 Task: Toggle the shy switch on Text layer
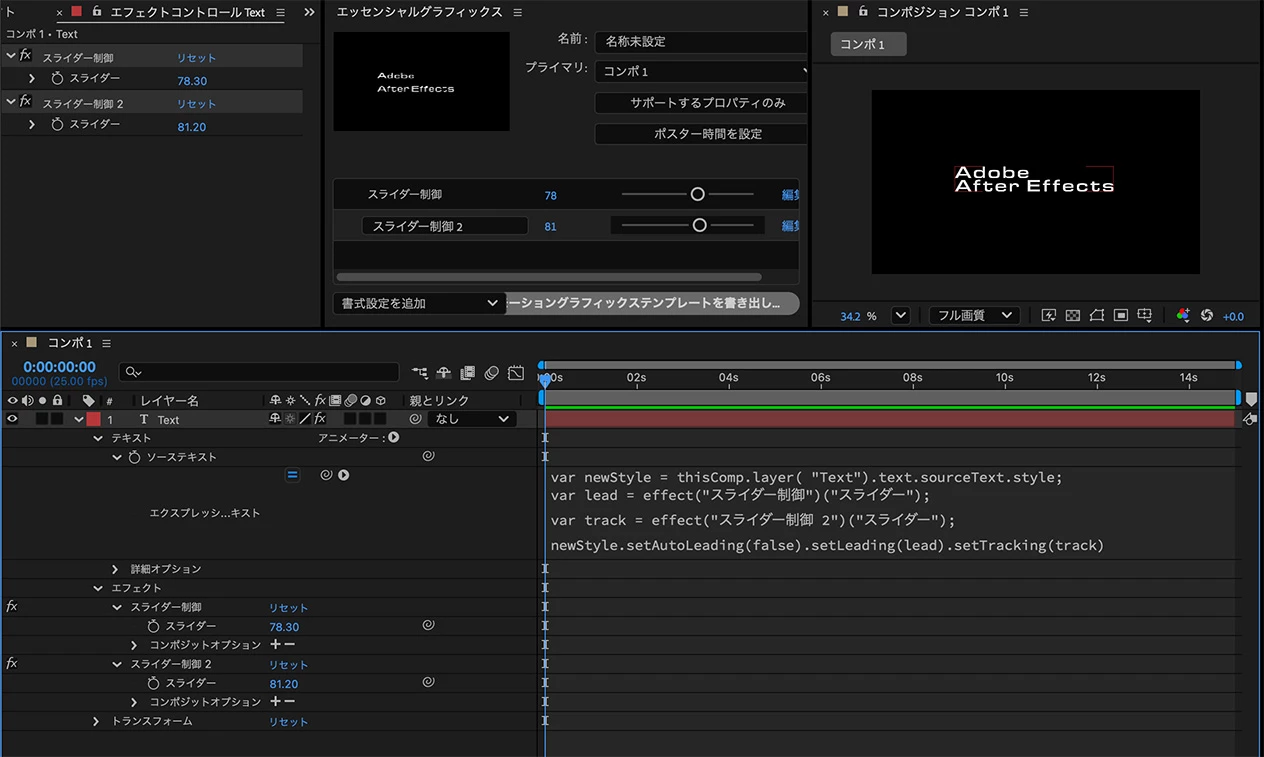(x=275, y=419)
